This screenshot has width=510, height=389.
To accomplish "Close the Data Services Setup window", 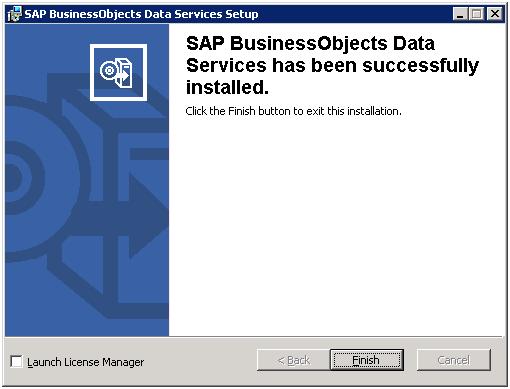I will [x=495, y=14].
